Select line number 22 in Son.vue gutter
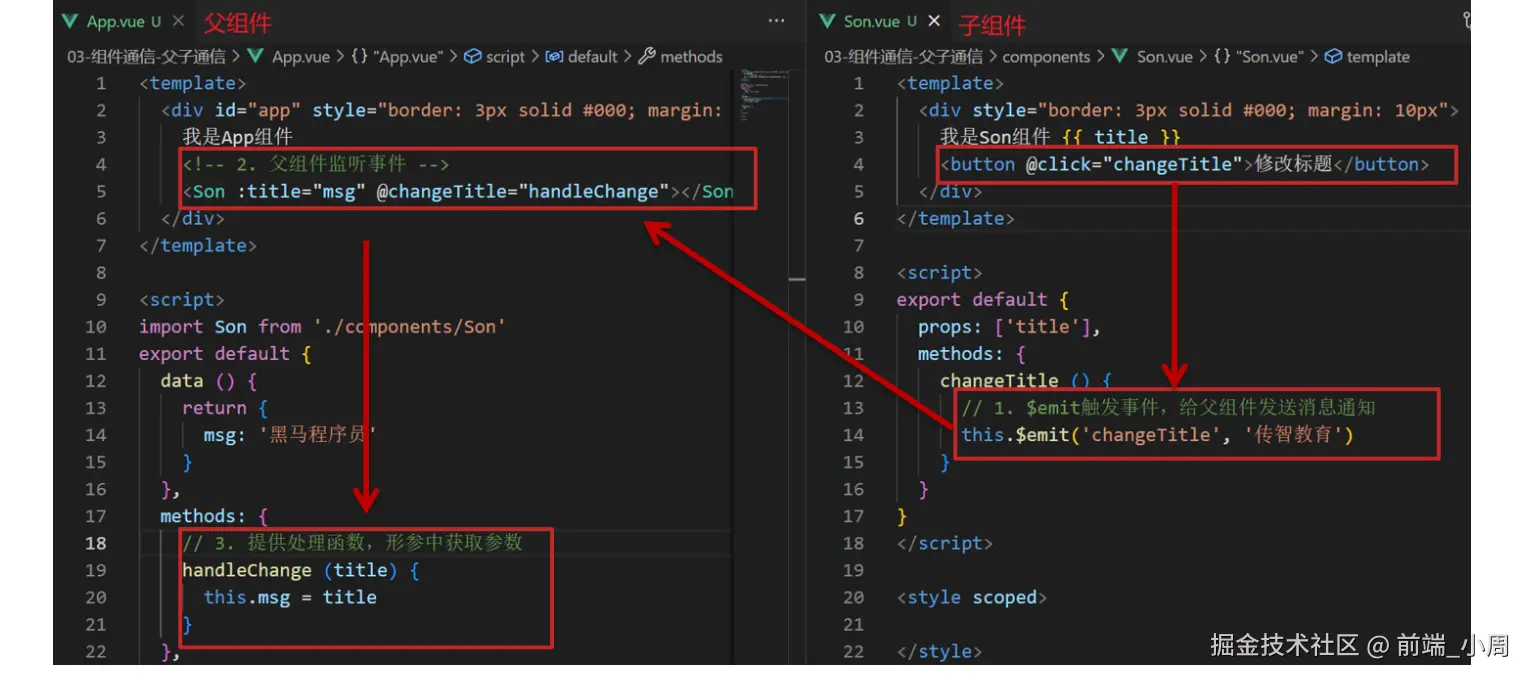Viewport: 1531px width, 680px height. point(853,651)
